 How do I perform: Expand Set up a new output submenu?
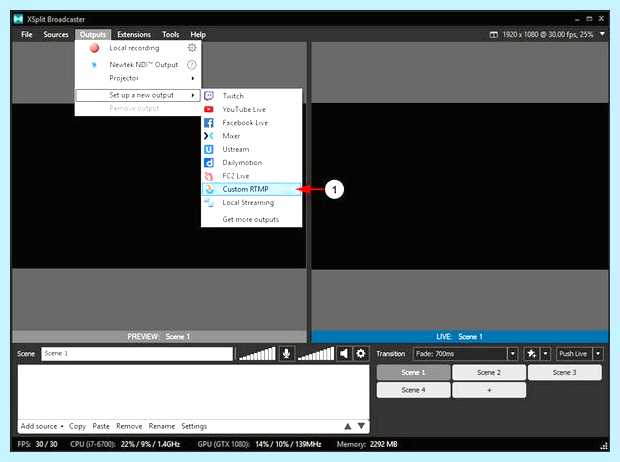193,95
